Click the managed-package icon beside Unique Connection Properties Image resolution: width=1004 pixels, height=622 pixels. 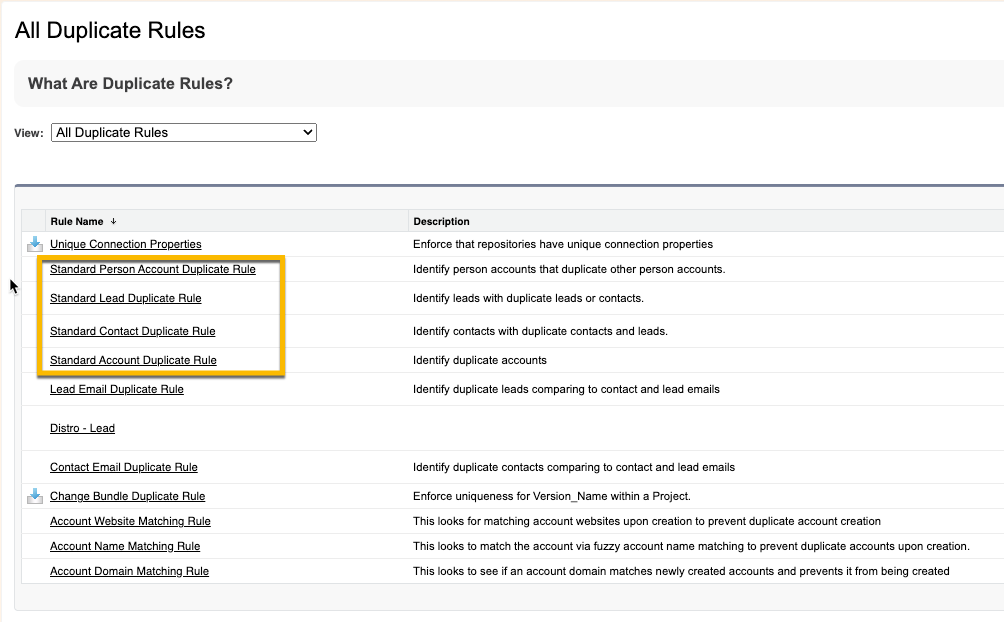click(35, 244)
